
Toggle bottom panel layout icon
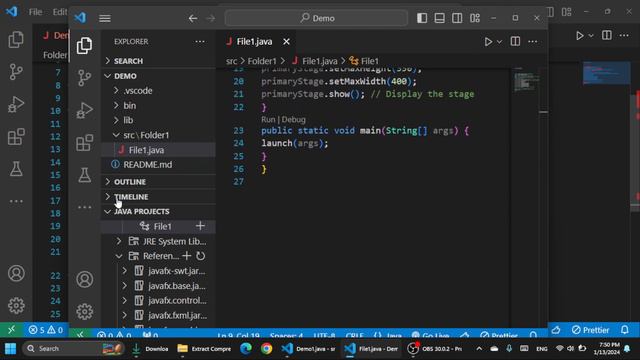click(x=440, y=18)
